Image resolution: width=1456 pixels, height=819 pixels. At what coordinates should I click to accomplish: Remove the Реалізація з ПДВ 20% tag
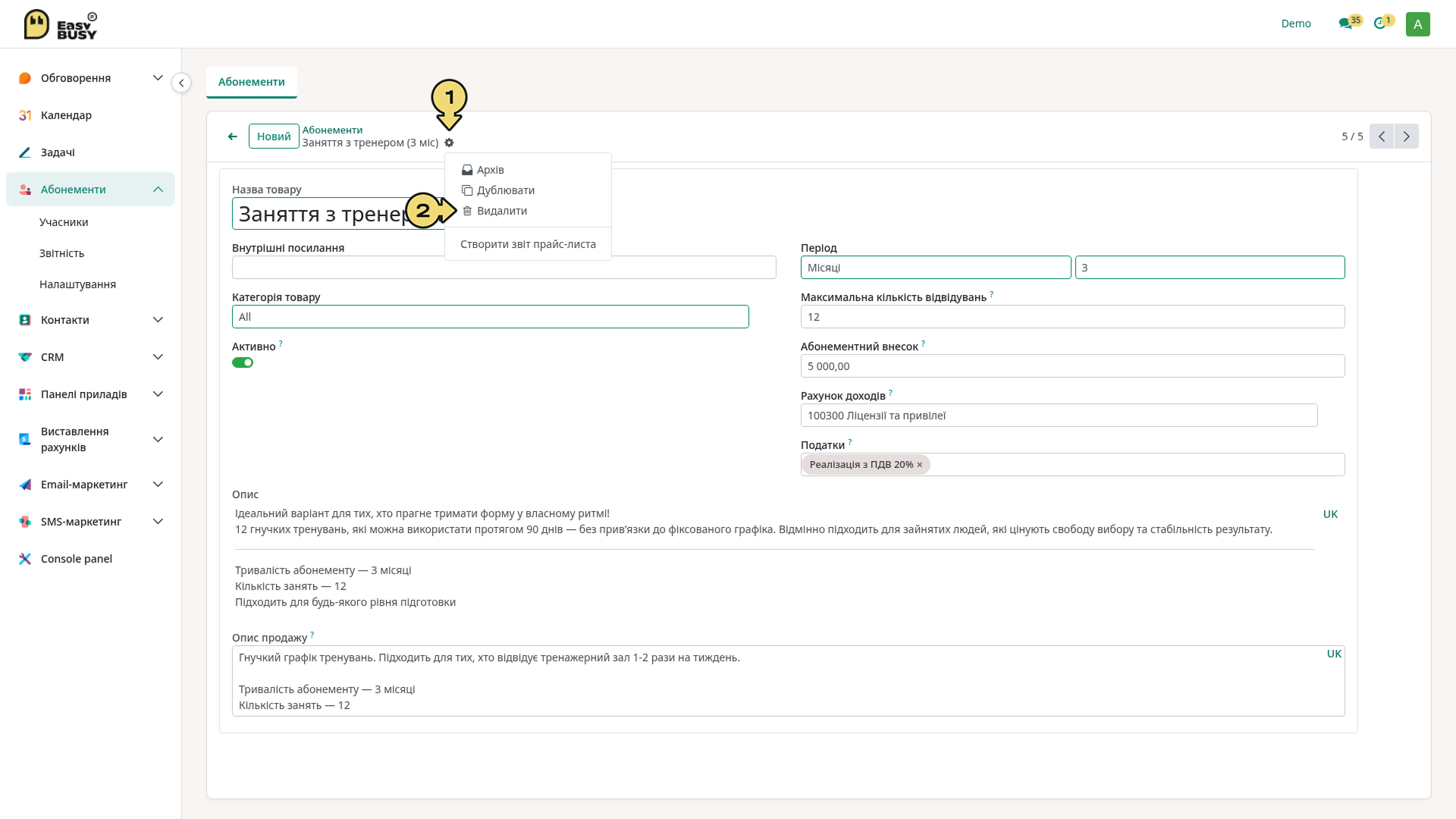tap(920, 465)
